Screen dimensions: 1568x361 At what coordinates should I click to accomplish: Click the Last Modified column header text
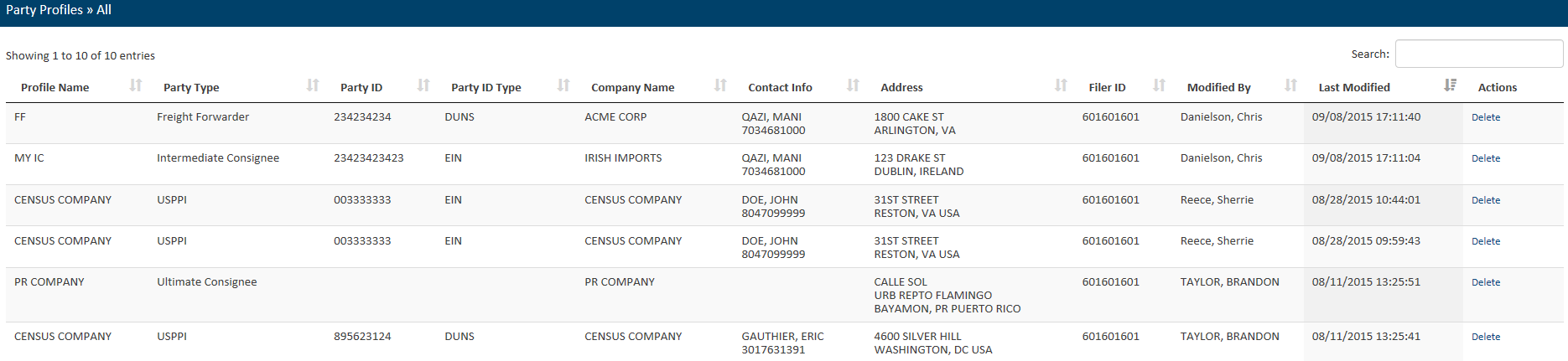click(1353, 87)
